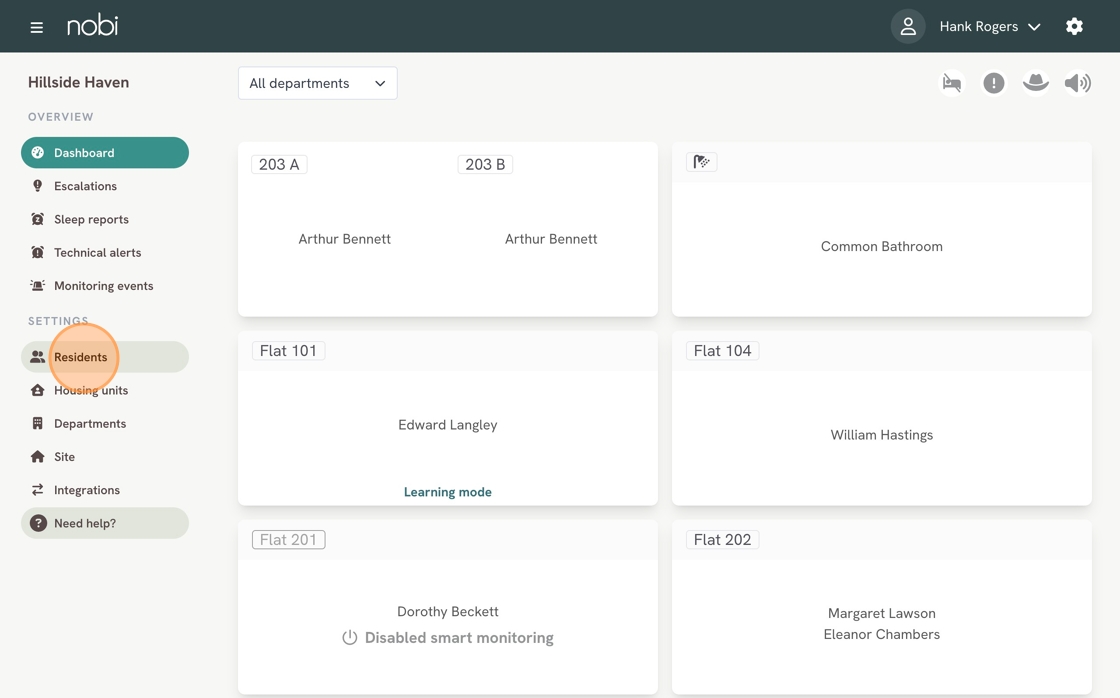Select Technical alerts menu item
The image size is (1120, 698).
click(x=97, y=253)
